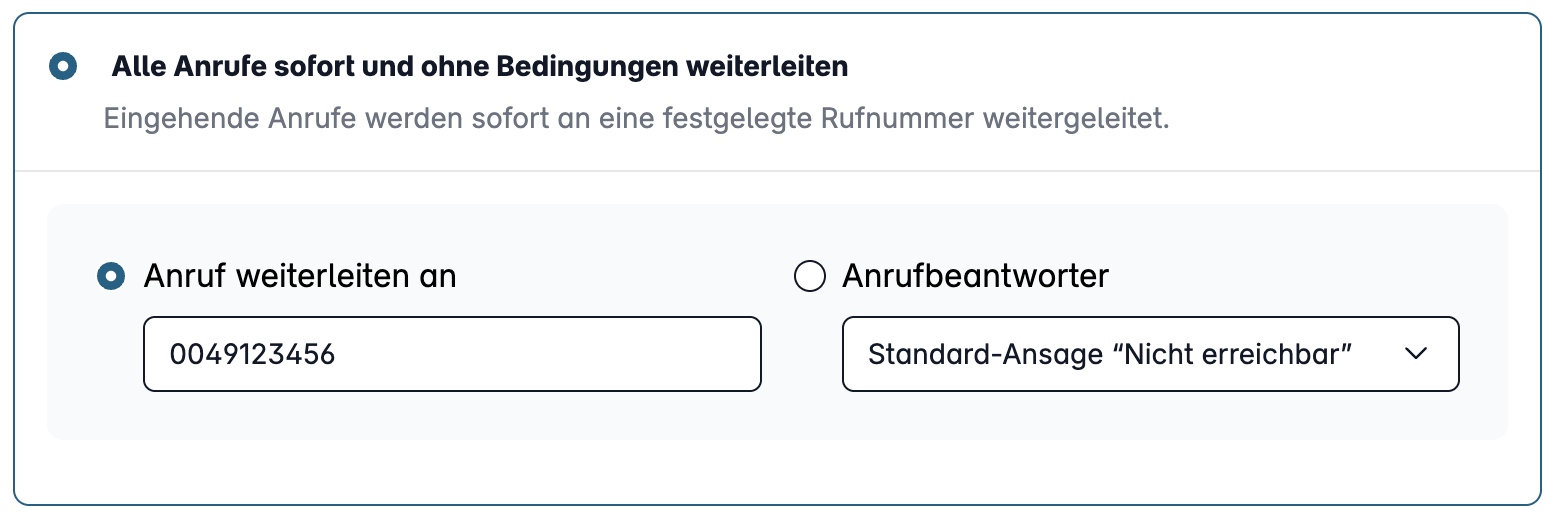Click the filled radio dot beside 'Anruf weiterleiten an'
1556x522 pixels.
click(x=110, y=276)
